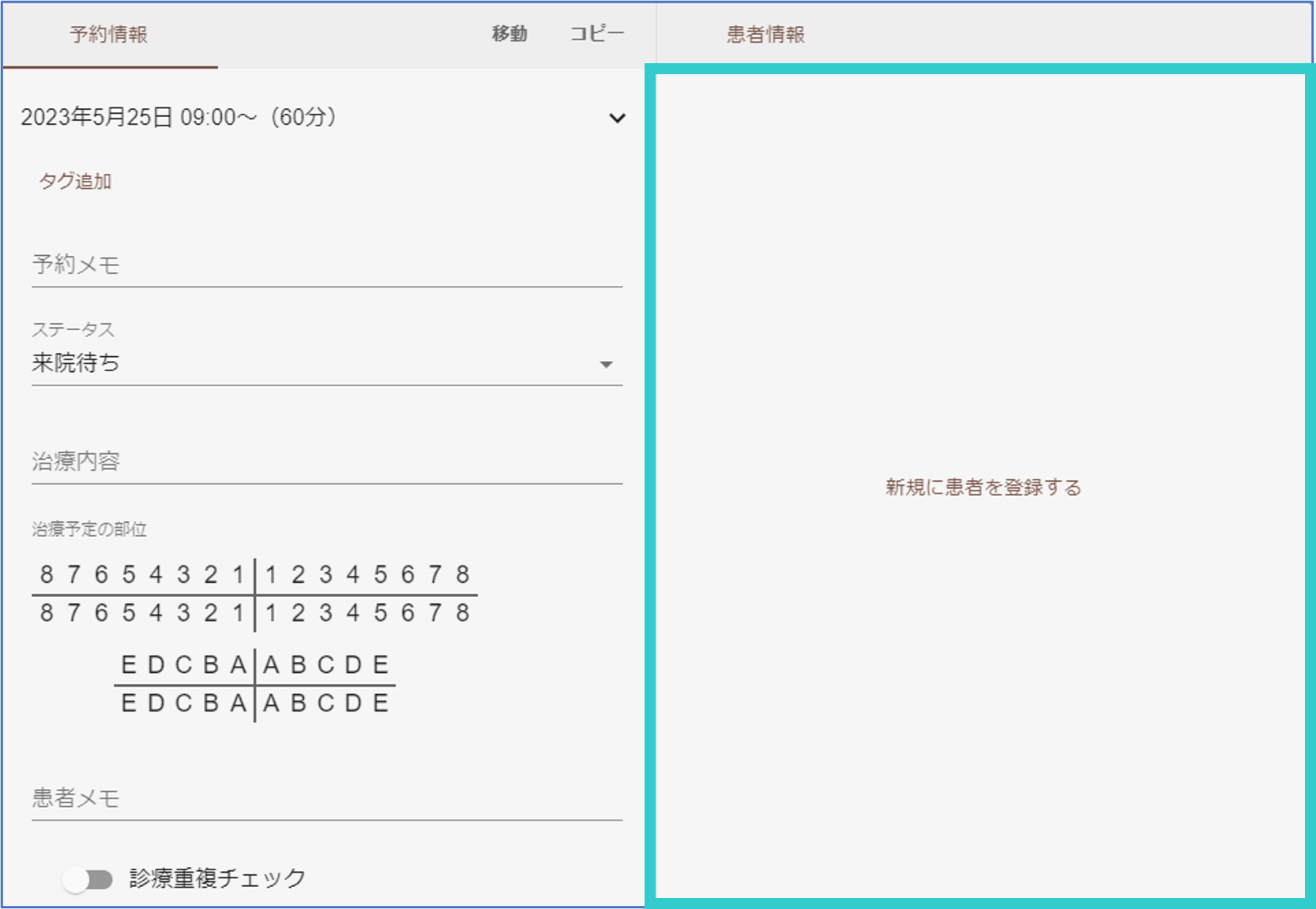Focus the 患者メモ input field
Screen dimensions: 1316x909
click(326, 798)
